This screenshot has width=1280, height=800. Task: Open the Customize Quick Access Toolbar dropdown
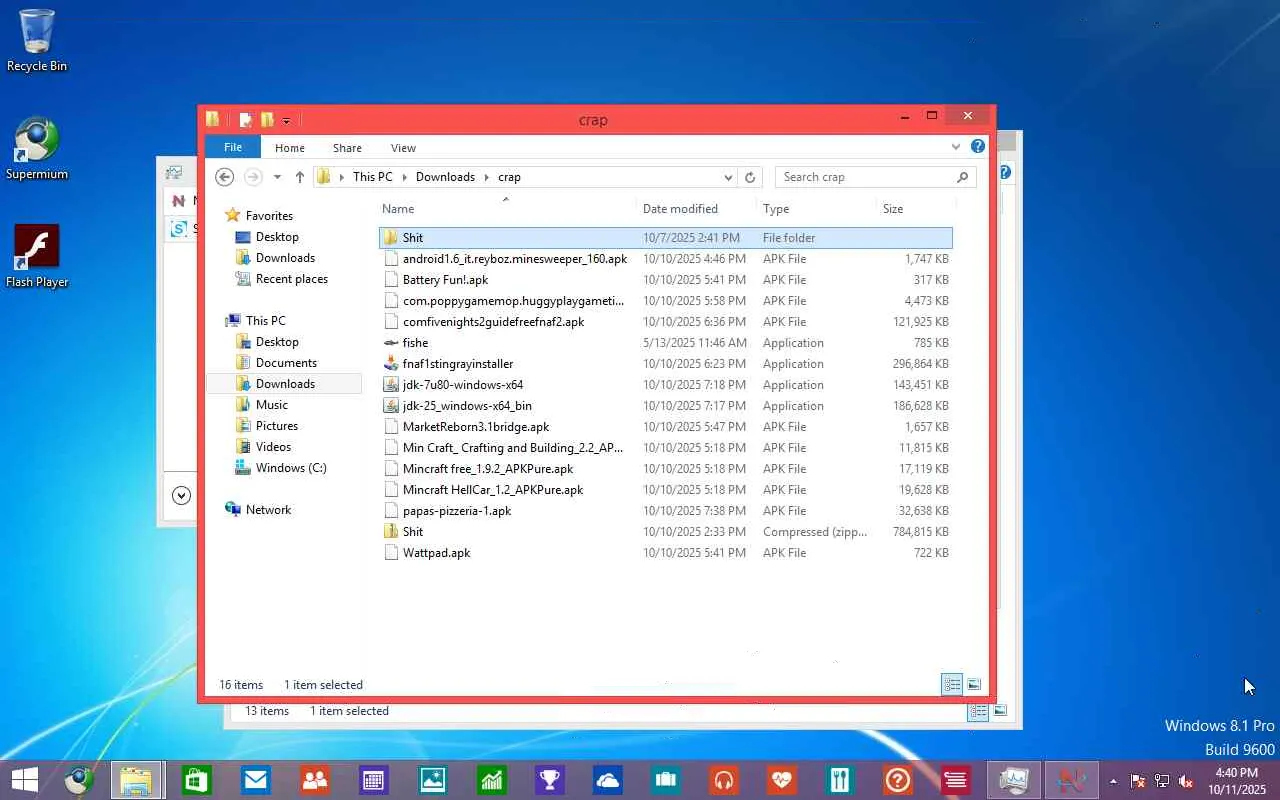(286, 121)
